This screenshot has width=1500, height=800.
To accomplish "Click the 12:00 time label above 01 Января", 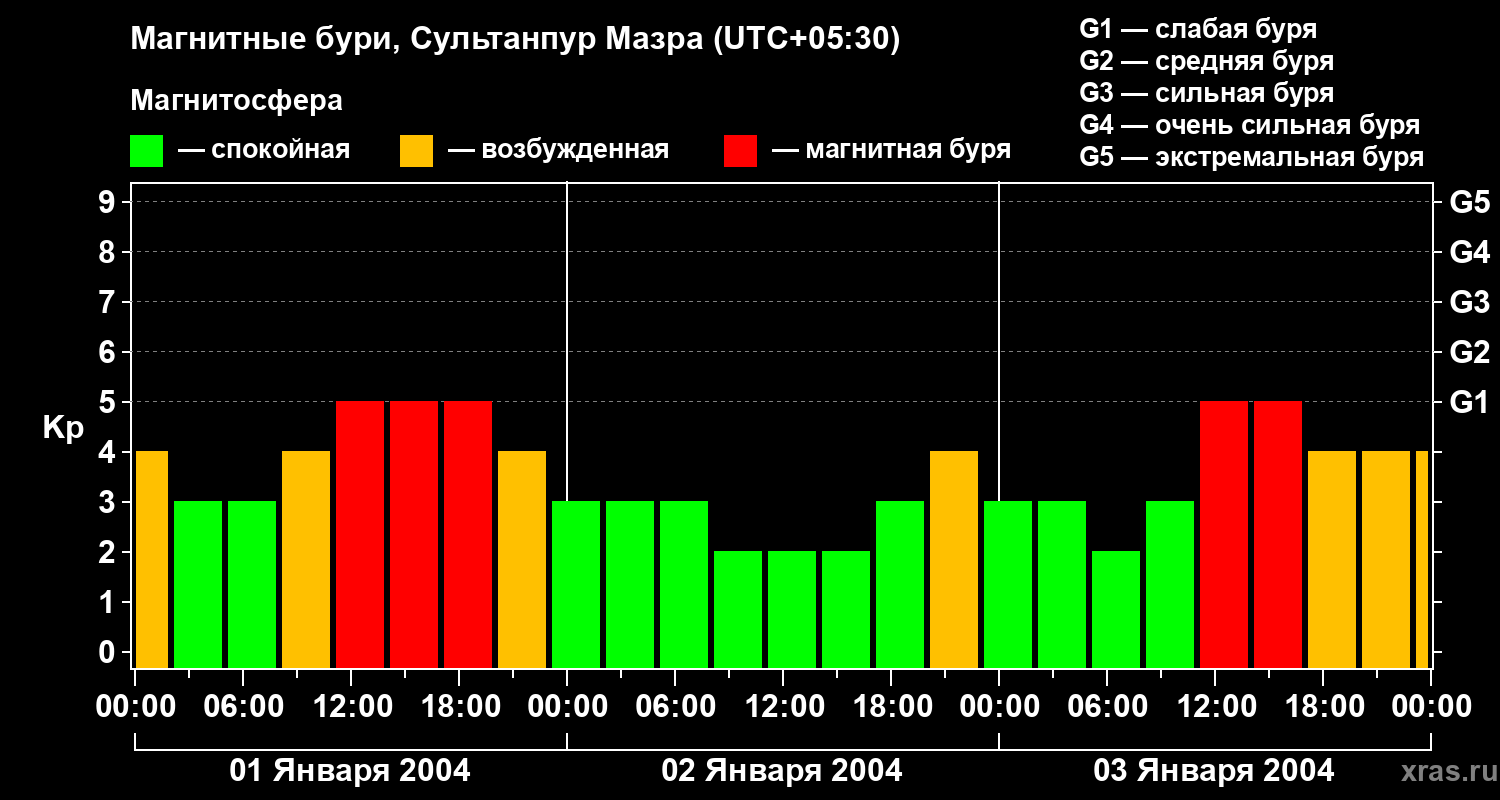I will [352, 707].
